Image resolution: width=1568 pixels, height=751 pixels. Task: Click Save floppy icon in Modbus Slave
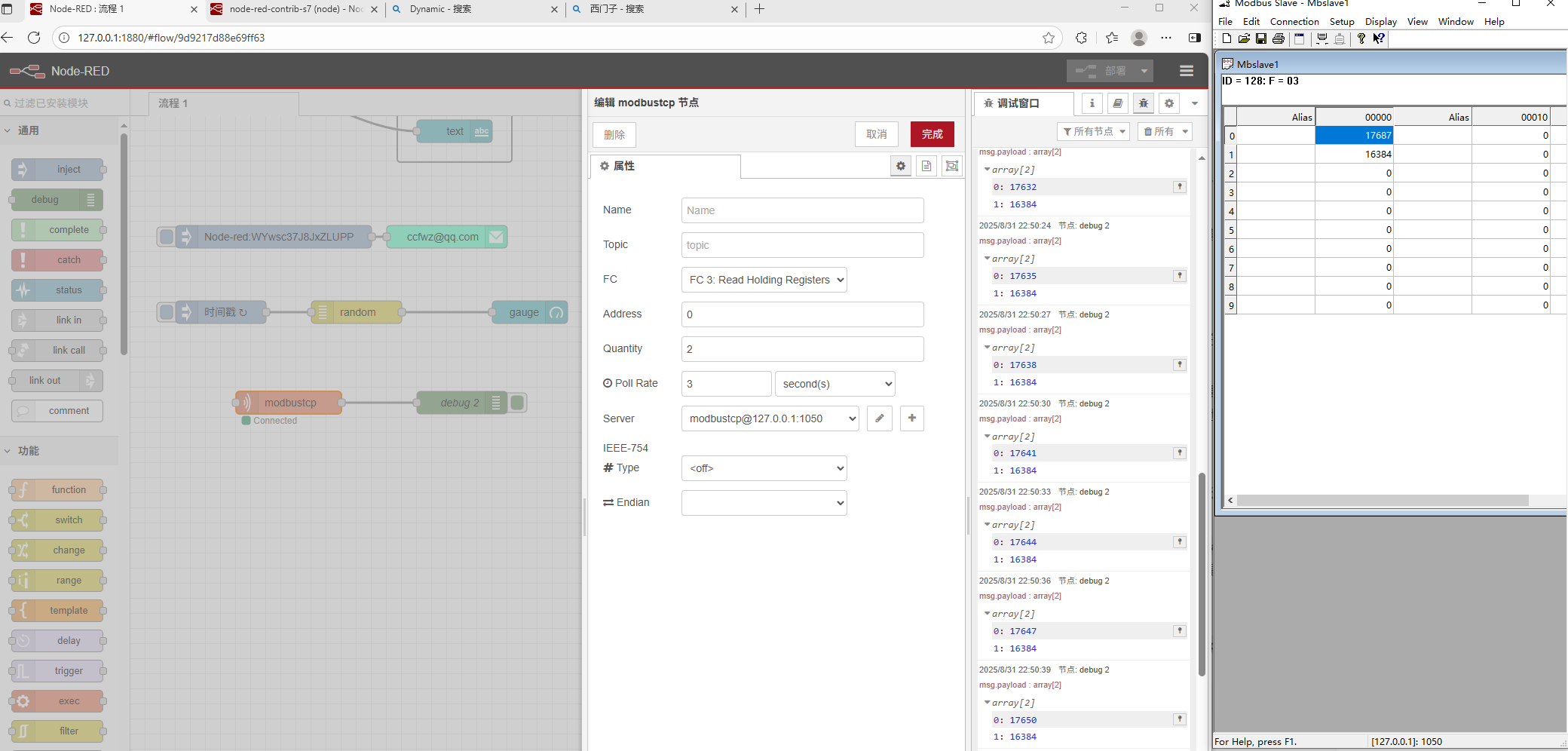pyautogui.click(x=1261, y=38)
